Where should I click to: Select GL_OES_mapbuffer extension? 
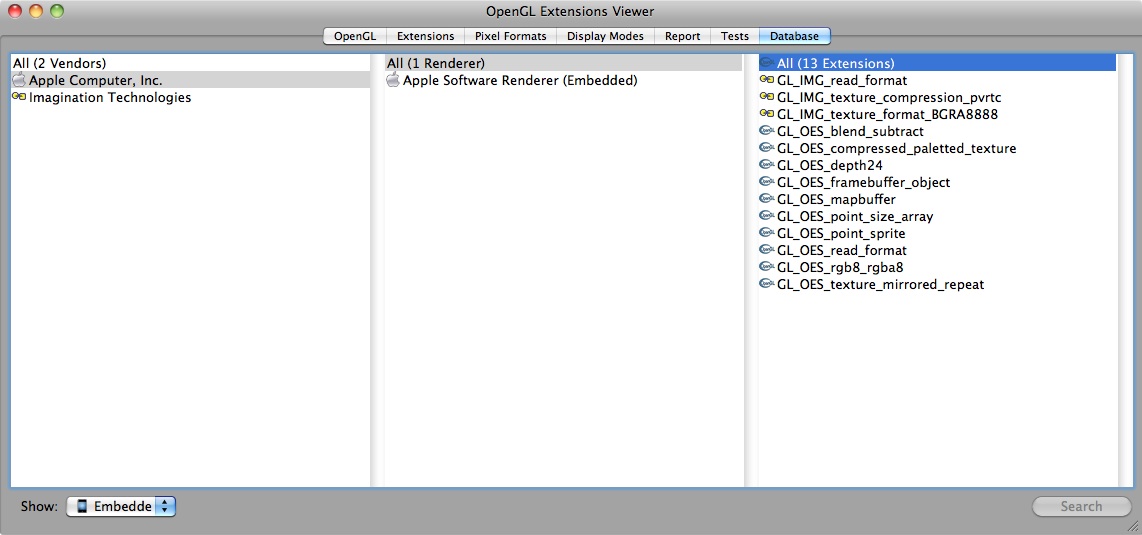[937, 199]
